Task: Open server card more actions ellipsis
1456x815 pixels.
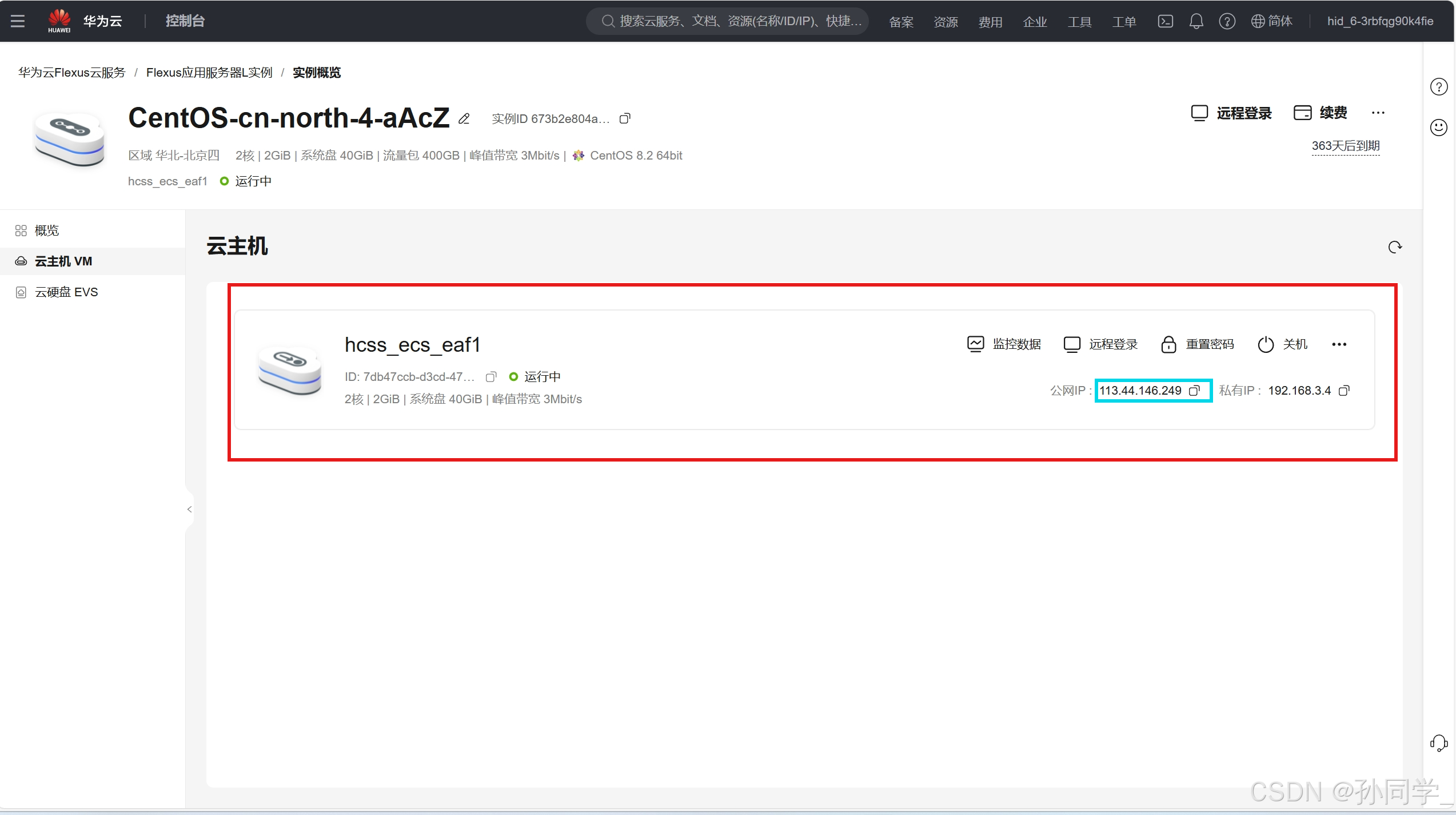Action: (1339, 344)
